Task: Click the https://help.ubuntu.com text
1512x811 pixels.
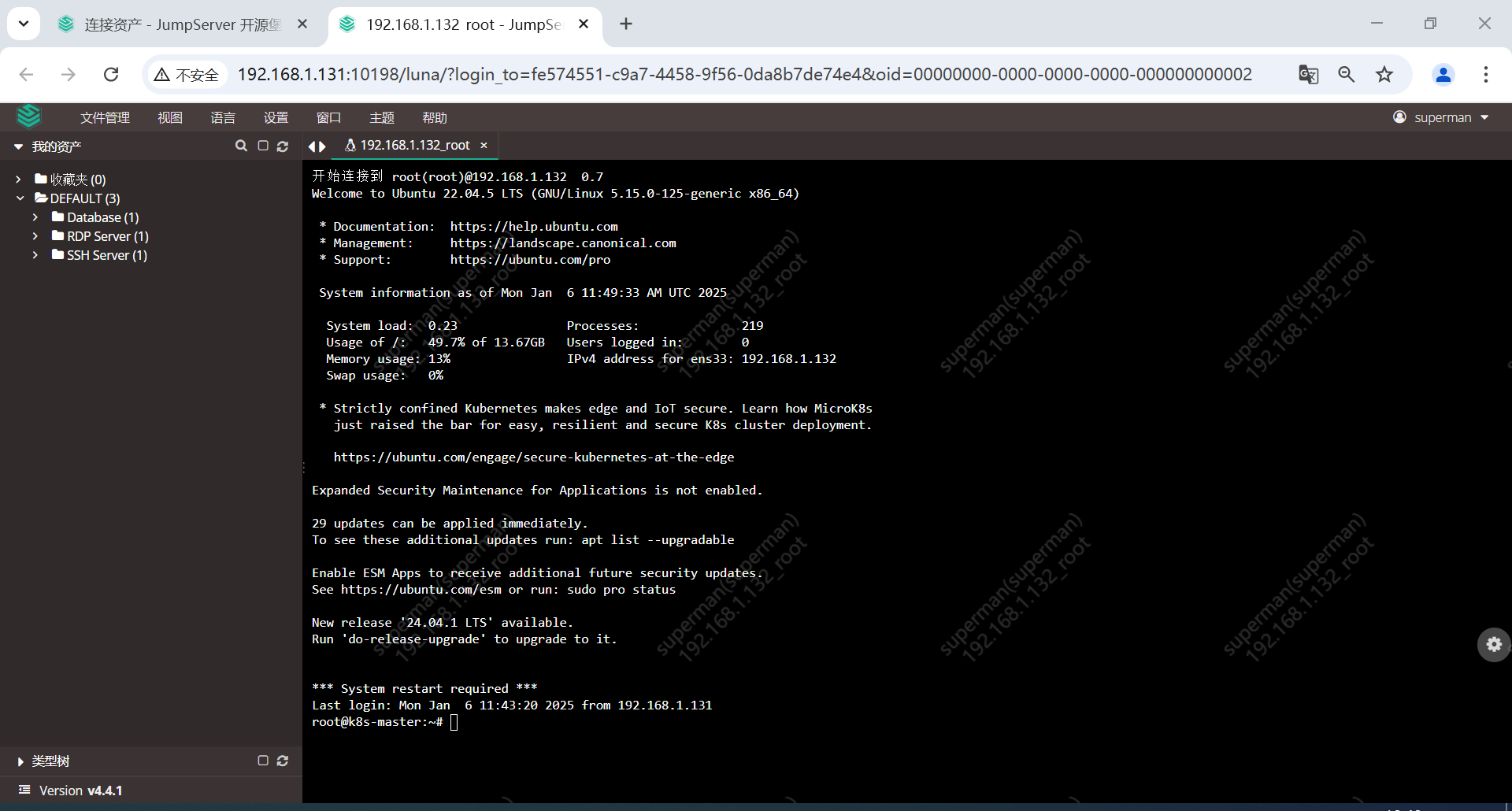Action: pos(534,227)
